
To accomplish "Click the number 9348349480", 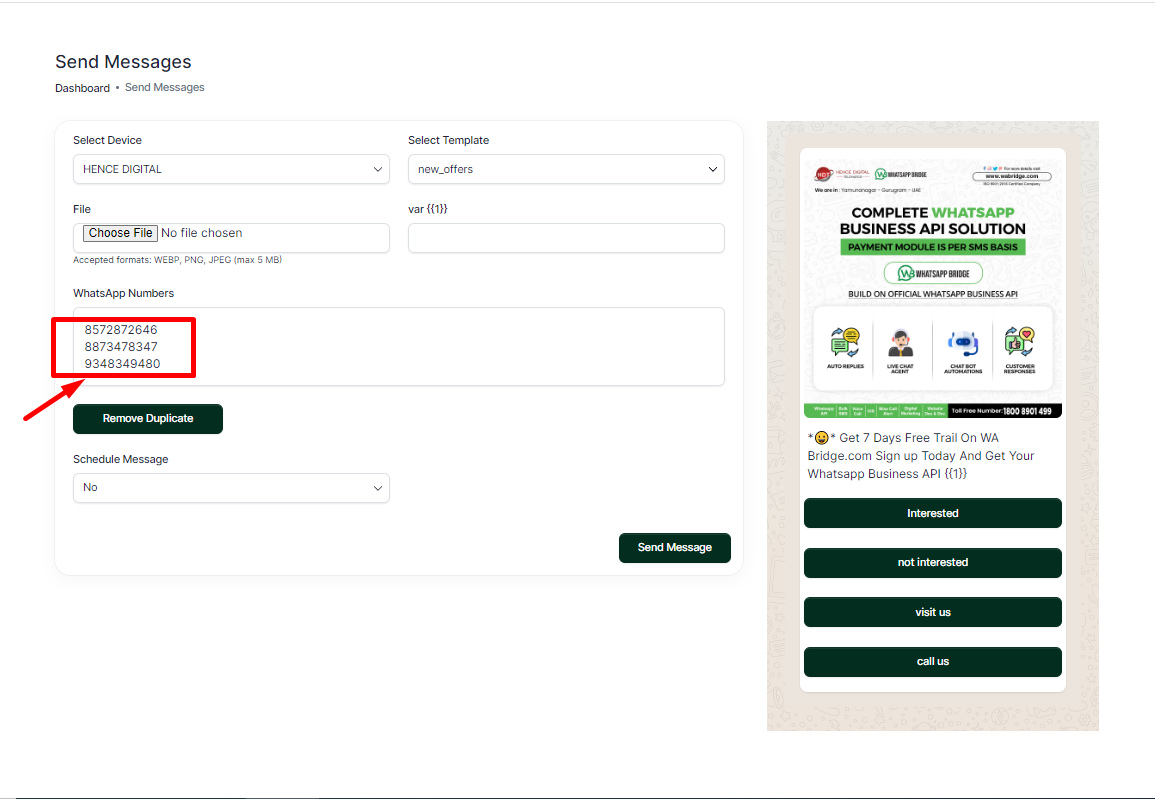I will (x=122, y=364).
